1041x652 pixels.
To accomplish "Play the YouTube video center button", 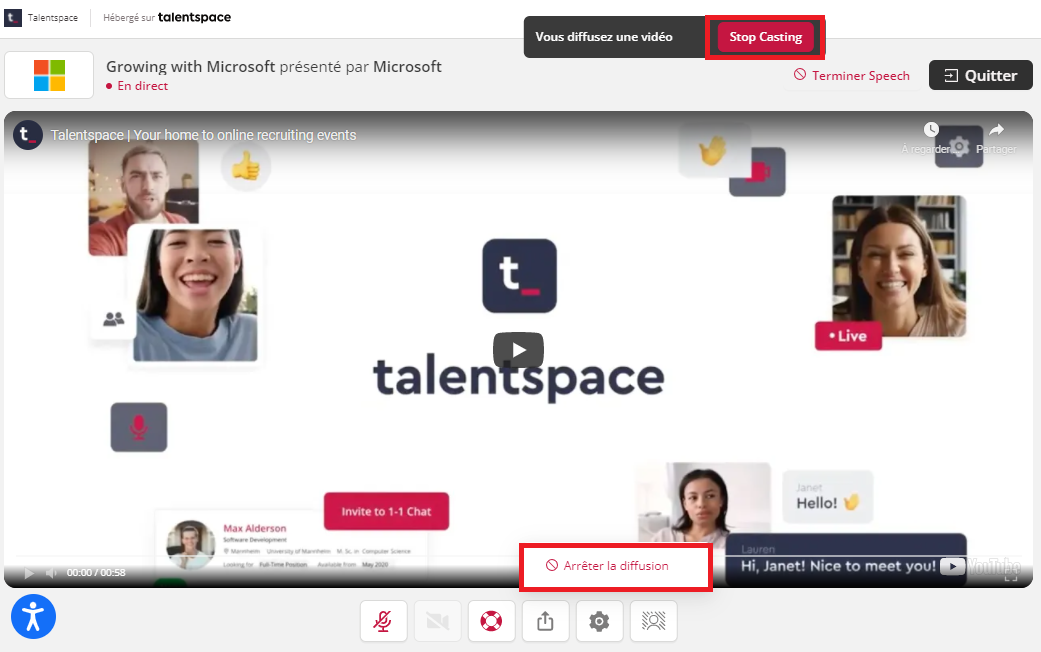I will coord(519,349).
